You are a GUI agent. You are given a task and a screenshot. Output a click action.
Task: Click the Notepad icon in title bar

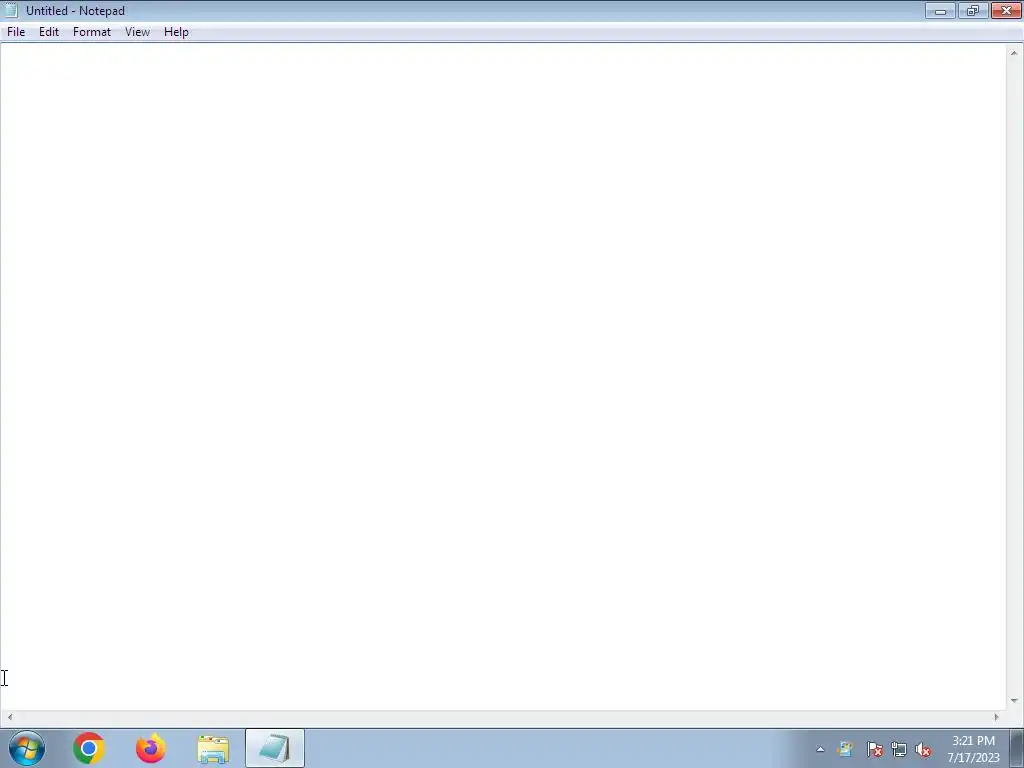tap(10, 10)
